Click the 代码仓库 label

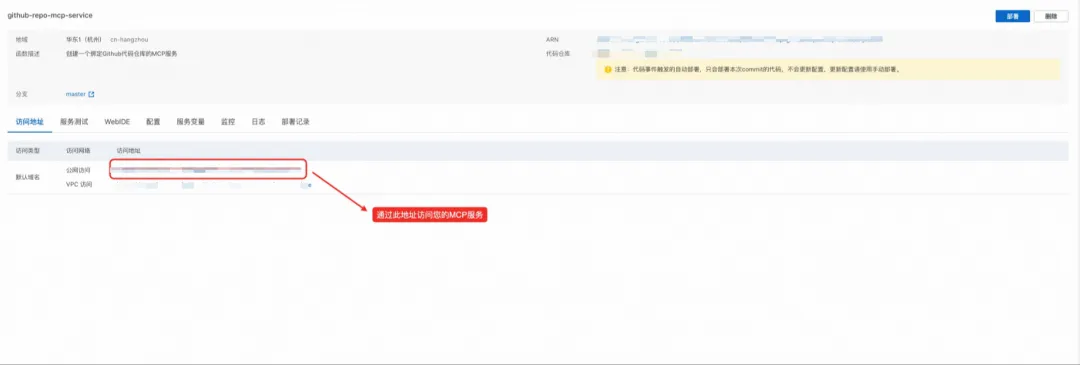click(x=558, y=53)
